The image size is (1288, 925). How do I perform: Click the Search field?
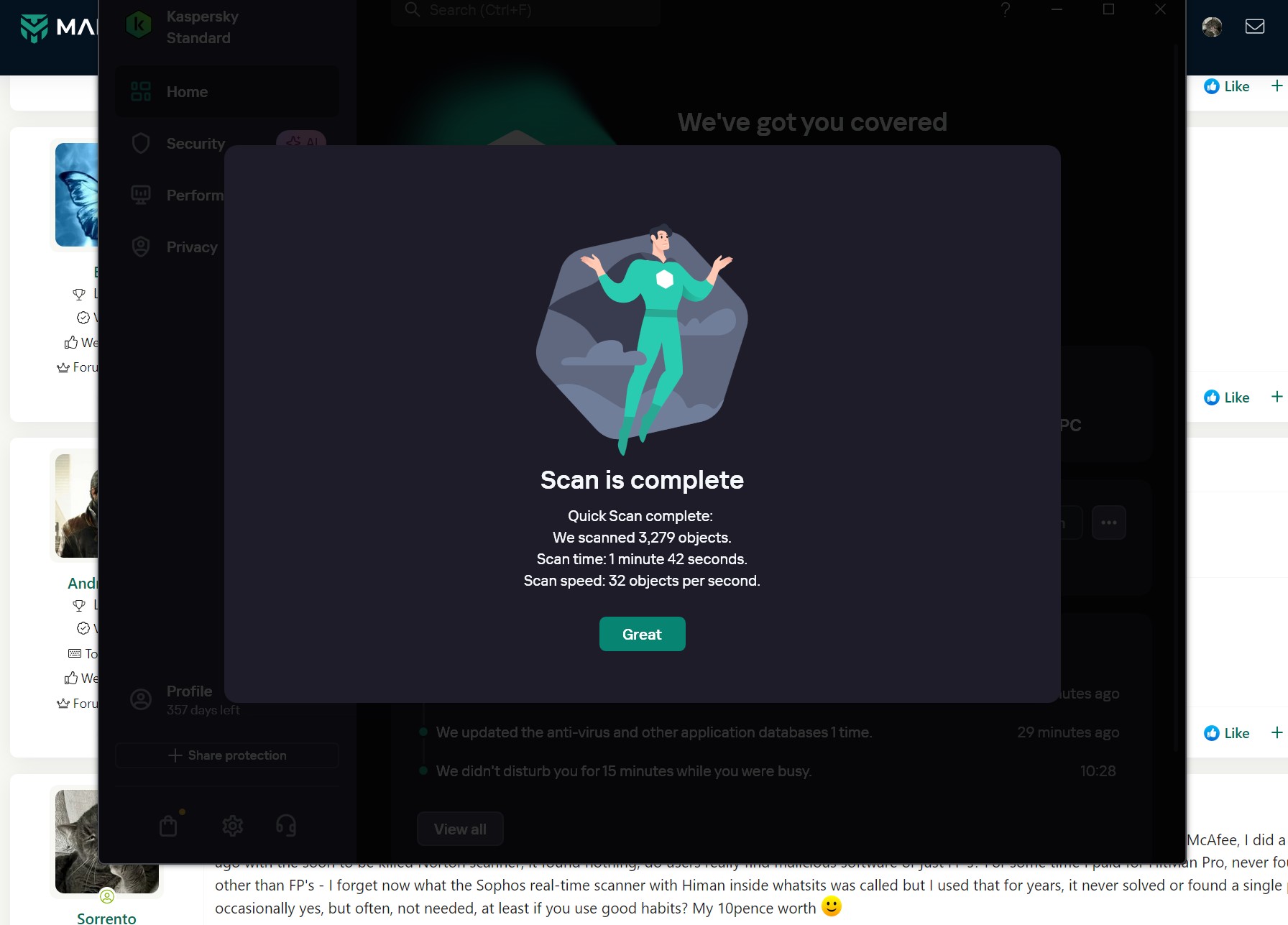[525, 11]
